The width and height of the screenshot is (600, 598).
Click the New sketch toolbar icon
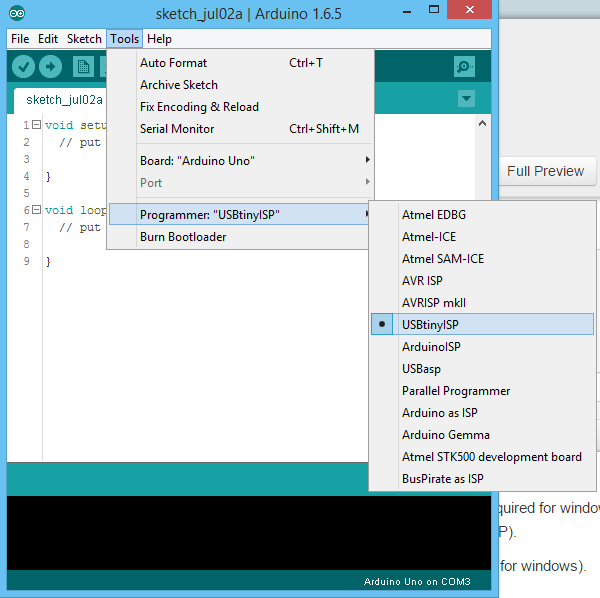(83, 67)
